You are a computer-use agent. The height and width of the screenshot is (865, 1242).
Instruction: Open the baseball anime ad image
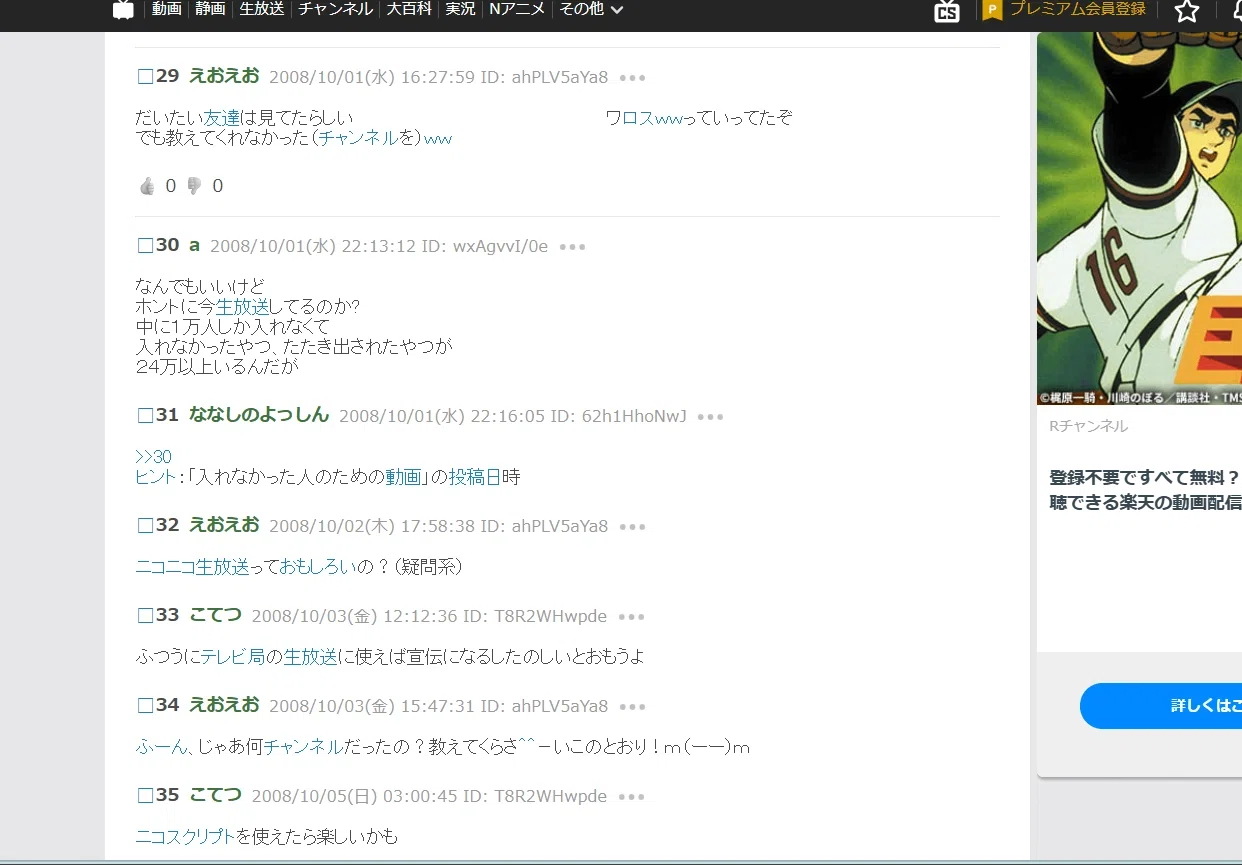click(x=1139, y=218)
